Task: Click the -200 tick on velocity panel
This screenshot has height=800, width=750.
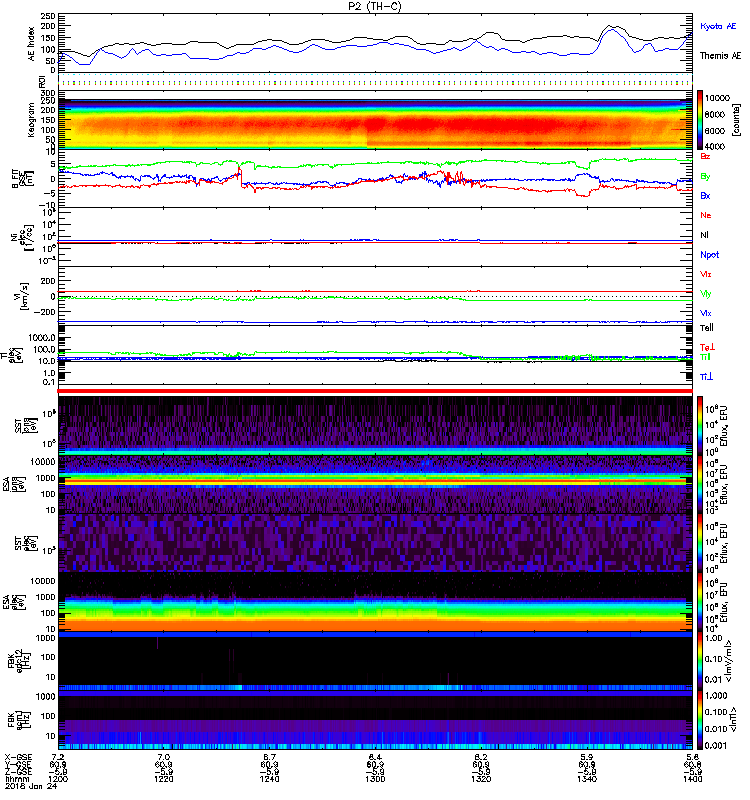Action: pos(45,312)
